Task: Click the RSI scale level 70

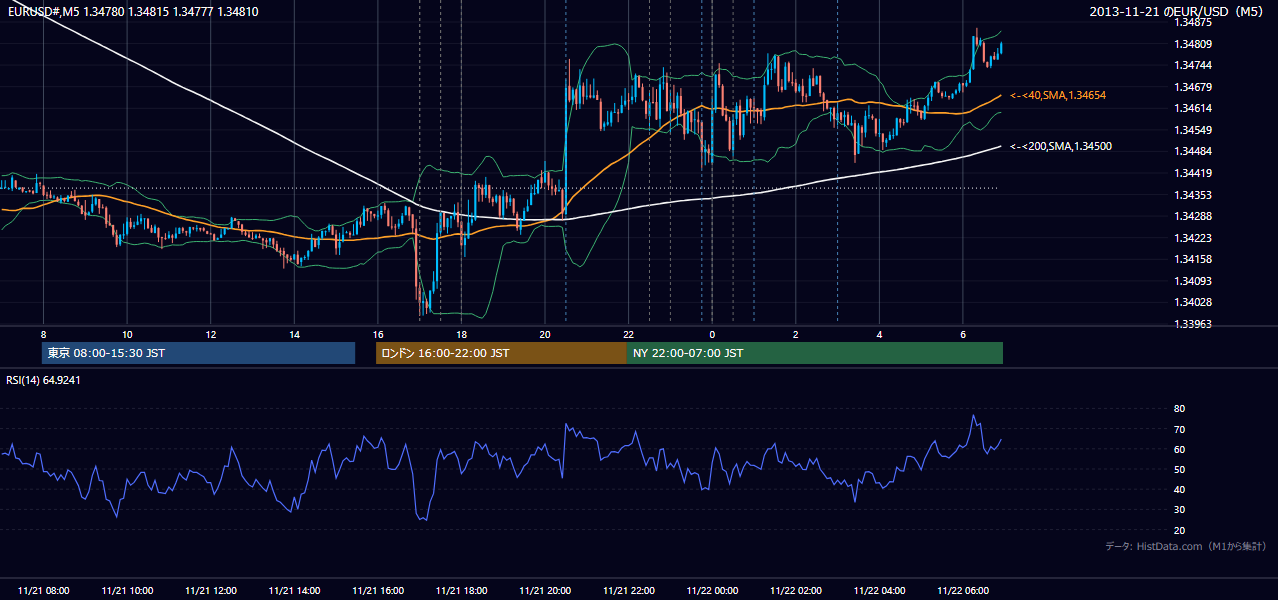Action: (x=1179, y=429)
